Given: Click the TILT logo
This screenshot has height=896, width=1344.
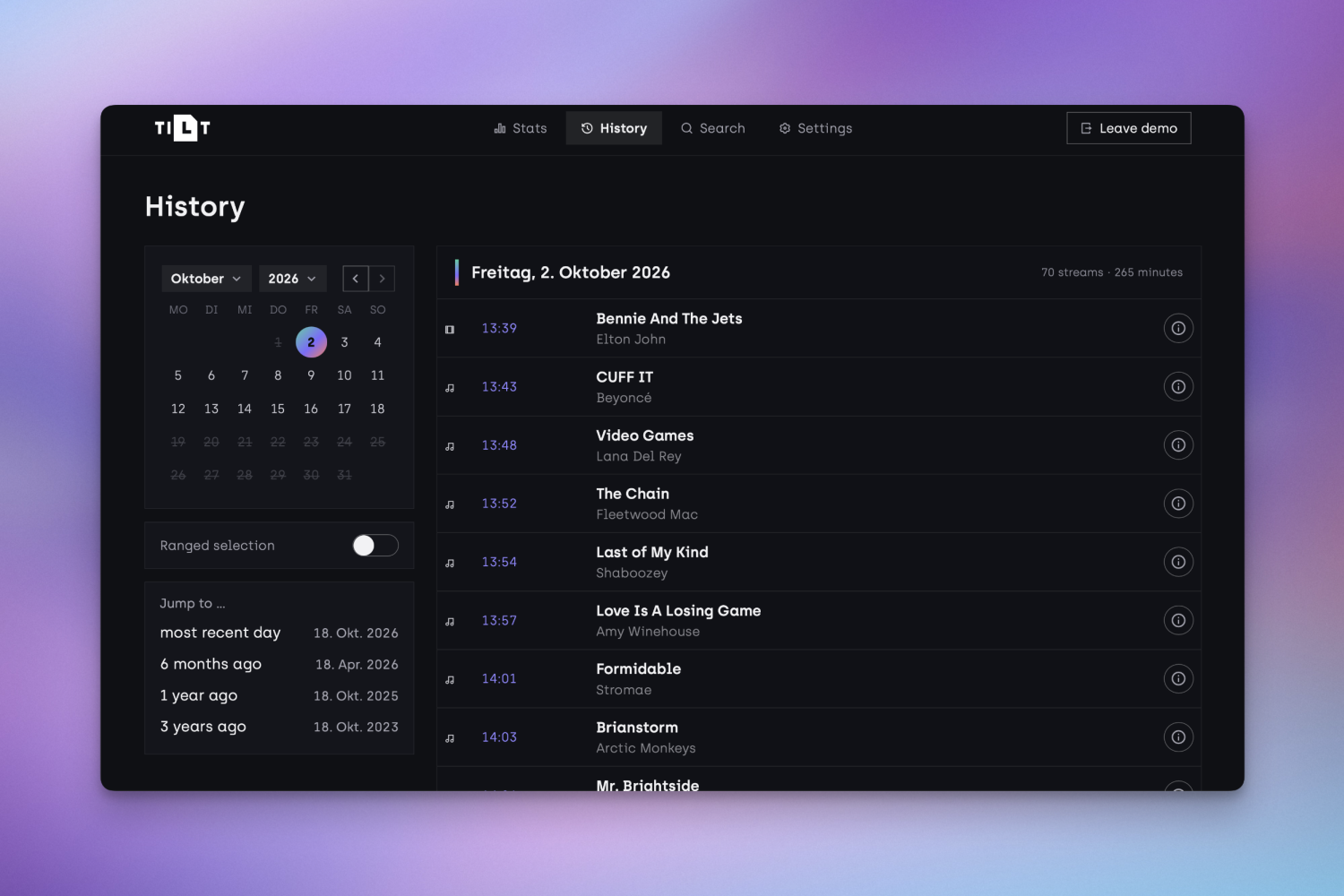Looking at the screenshot, I should tap(182, 128).
